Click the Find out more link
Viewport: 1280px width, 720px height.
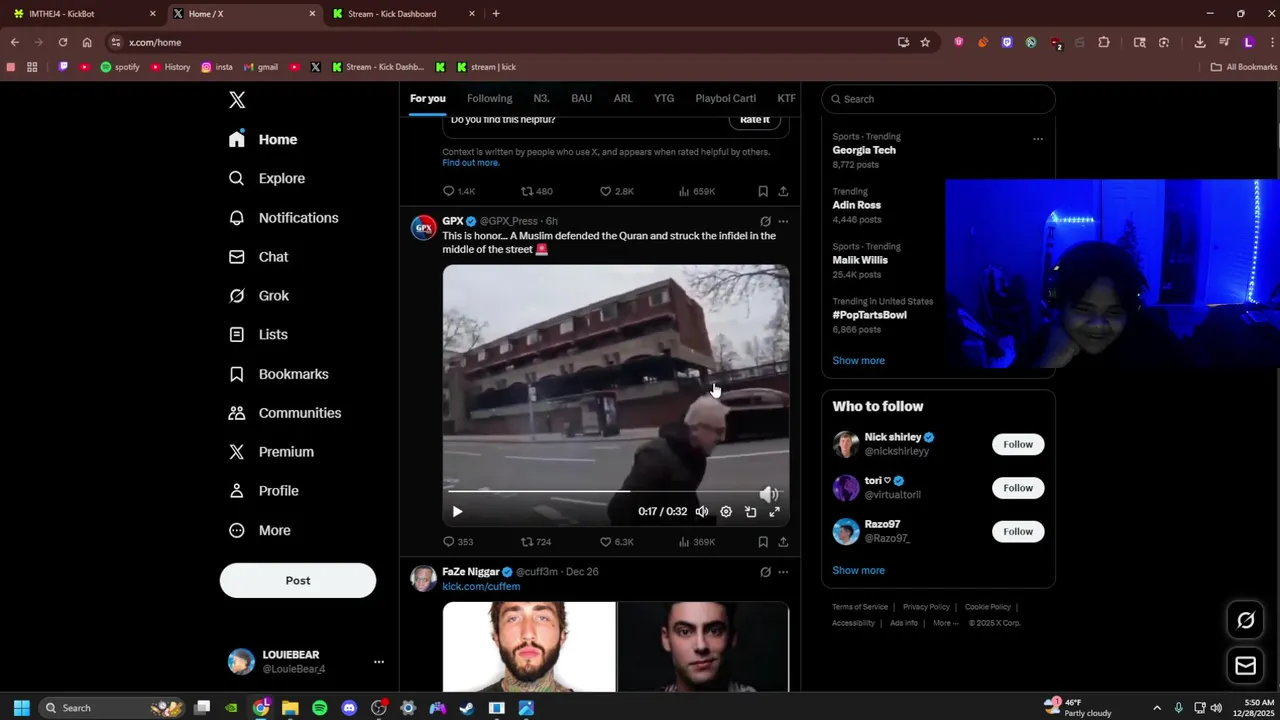pos(471,163)
